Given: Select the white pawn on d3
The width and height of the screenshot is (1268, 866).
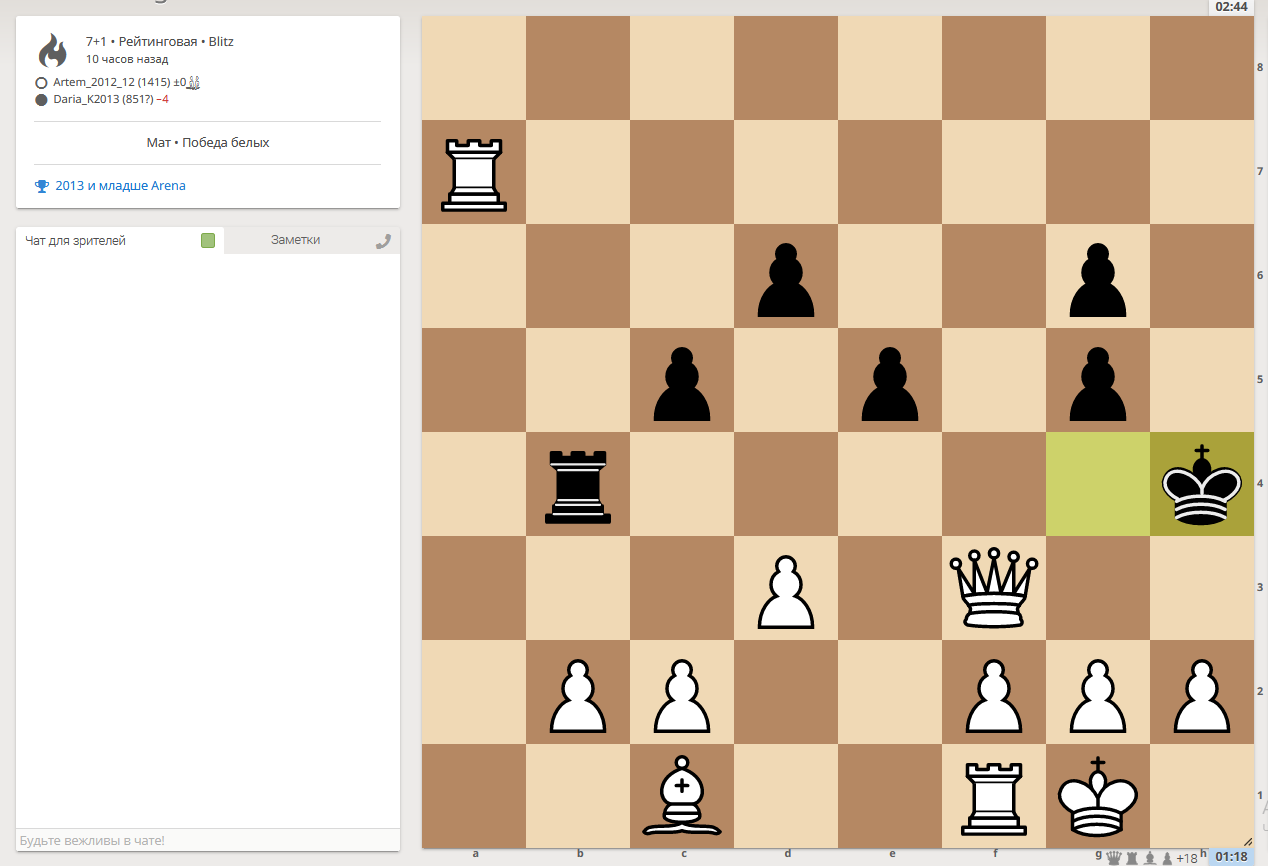Looking at the screenshot, I should point(786,588).
